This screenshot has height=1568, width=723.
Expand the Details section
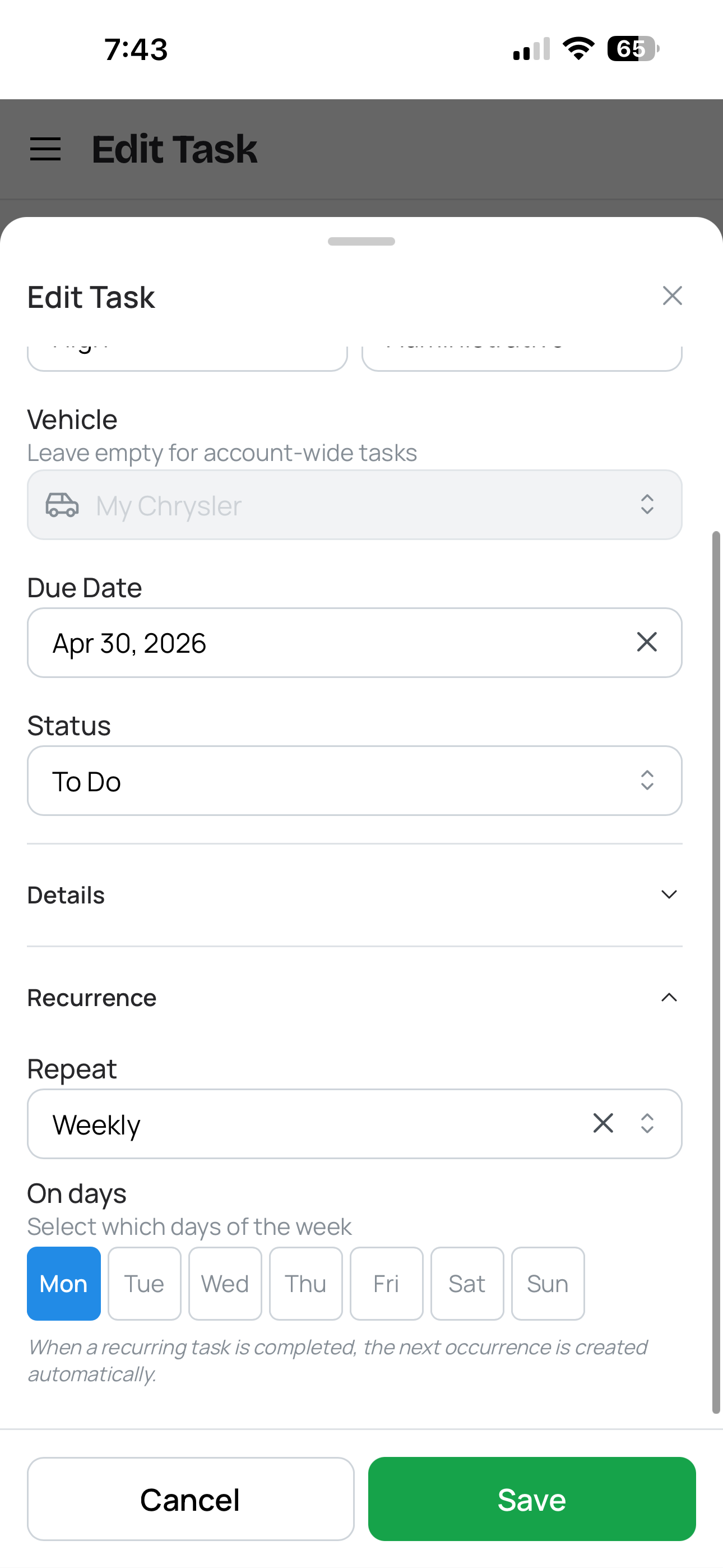tap(668, 894)
